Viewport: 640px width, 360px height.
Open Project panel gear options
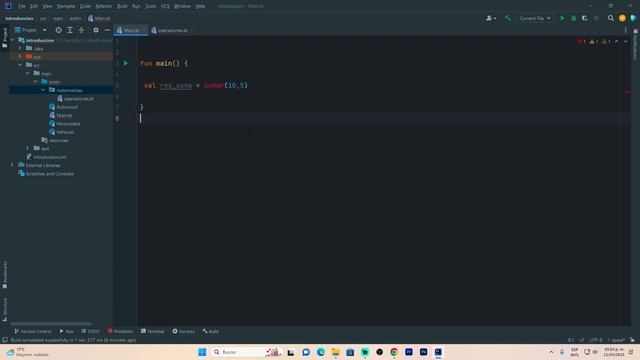96,30
